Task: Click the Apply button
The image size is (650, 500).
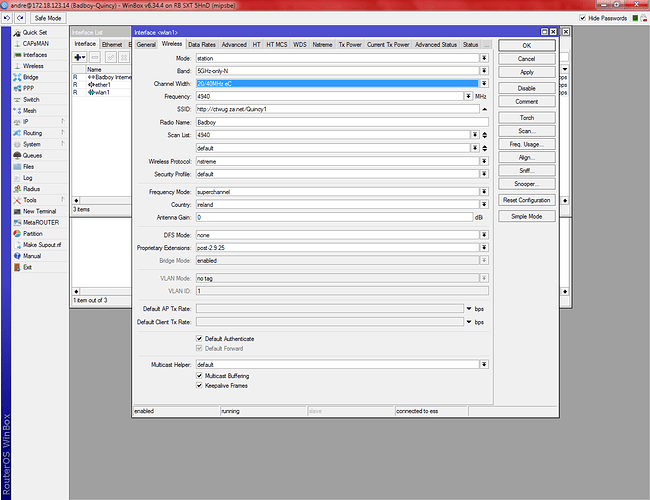Action: click(527, 72)
